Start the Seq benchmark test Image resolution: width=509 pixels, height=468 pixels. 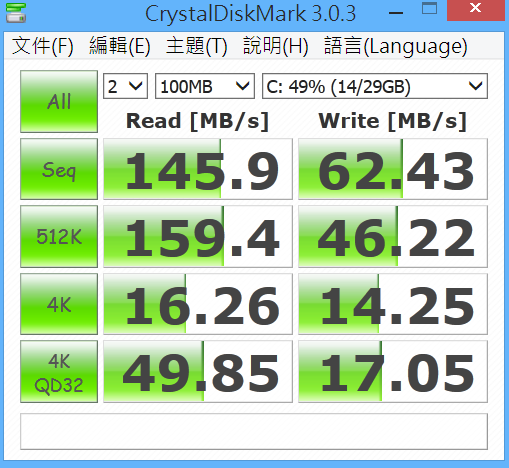click(x=59, y=169)
